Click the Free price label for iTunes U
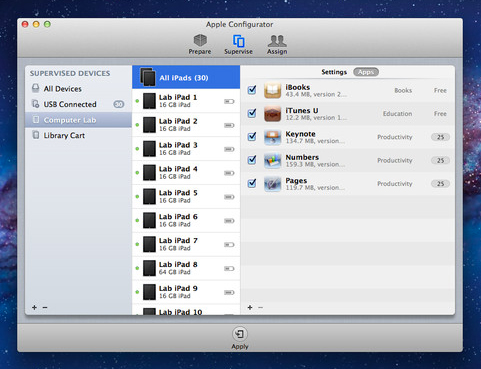The image size is (481, 369). (x=440, y=114)
